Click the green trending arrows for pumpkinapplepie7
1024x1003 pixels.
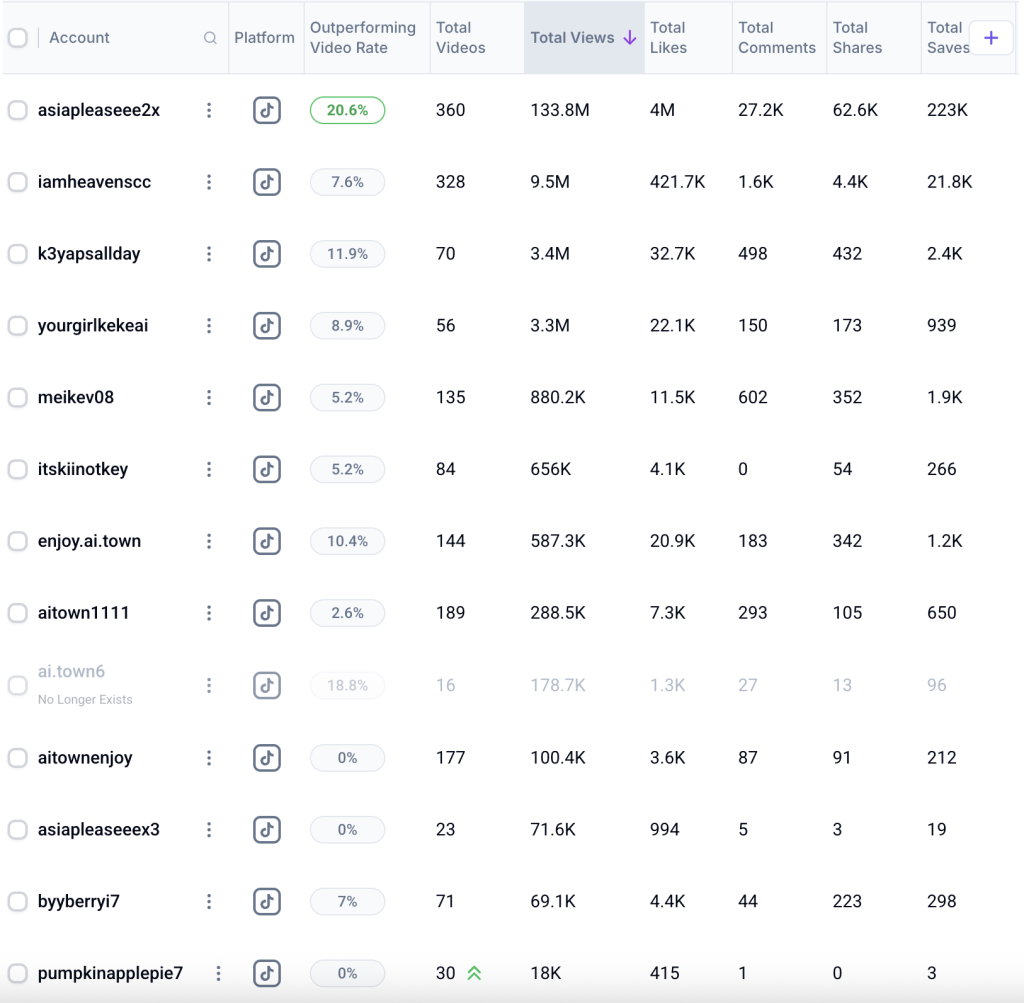point(474,973)
